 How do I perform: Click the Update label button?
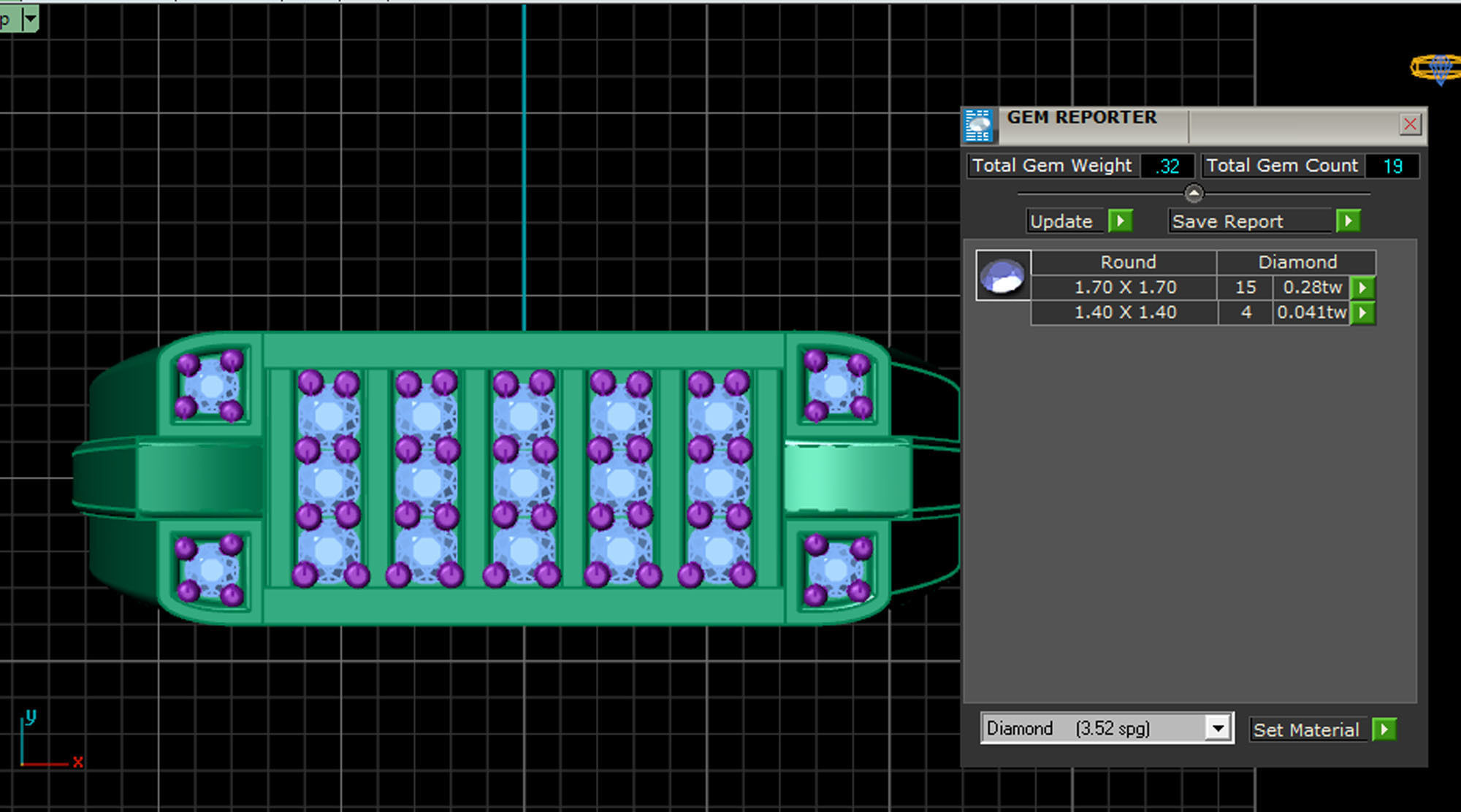(1061, 221)
